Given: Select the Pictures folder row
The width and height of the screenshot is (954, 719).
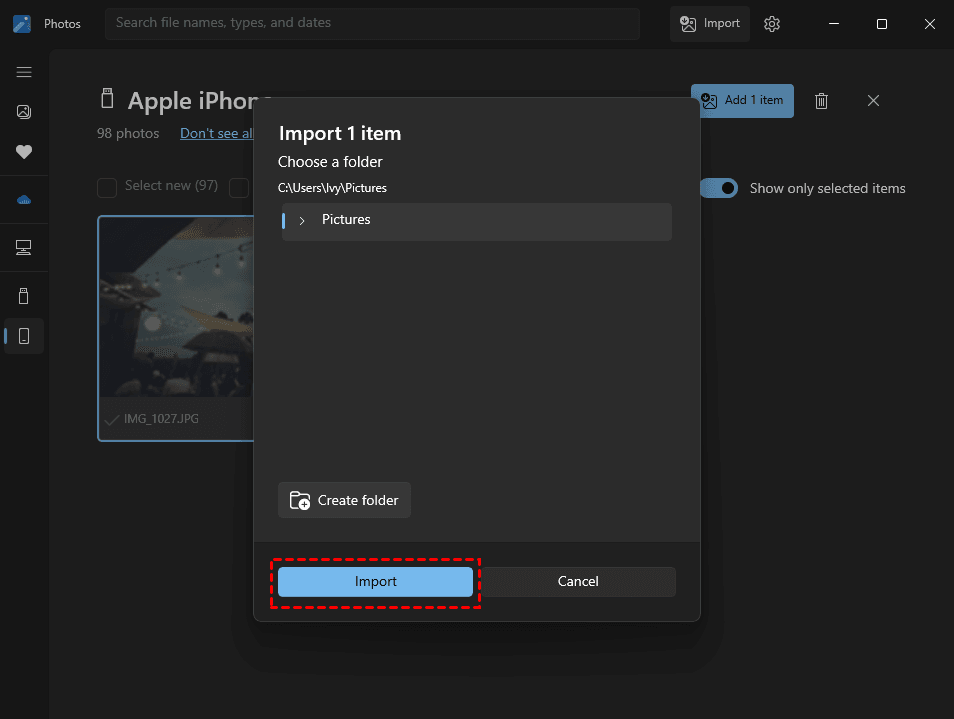Looking at the screenshot, I should [476, 221].
